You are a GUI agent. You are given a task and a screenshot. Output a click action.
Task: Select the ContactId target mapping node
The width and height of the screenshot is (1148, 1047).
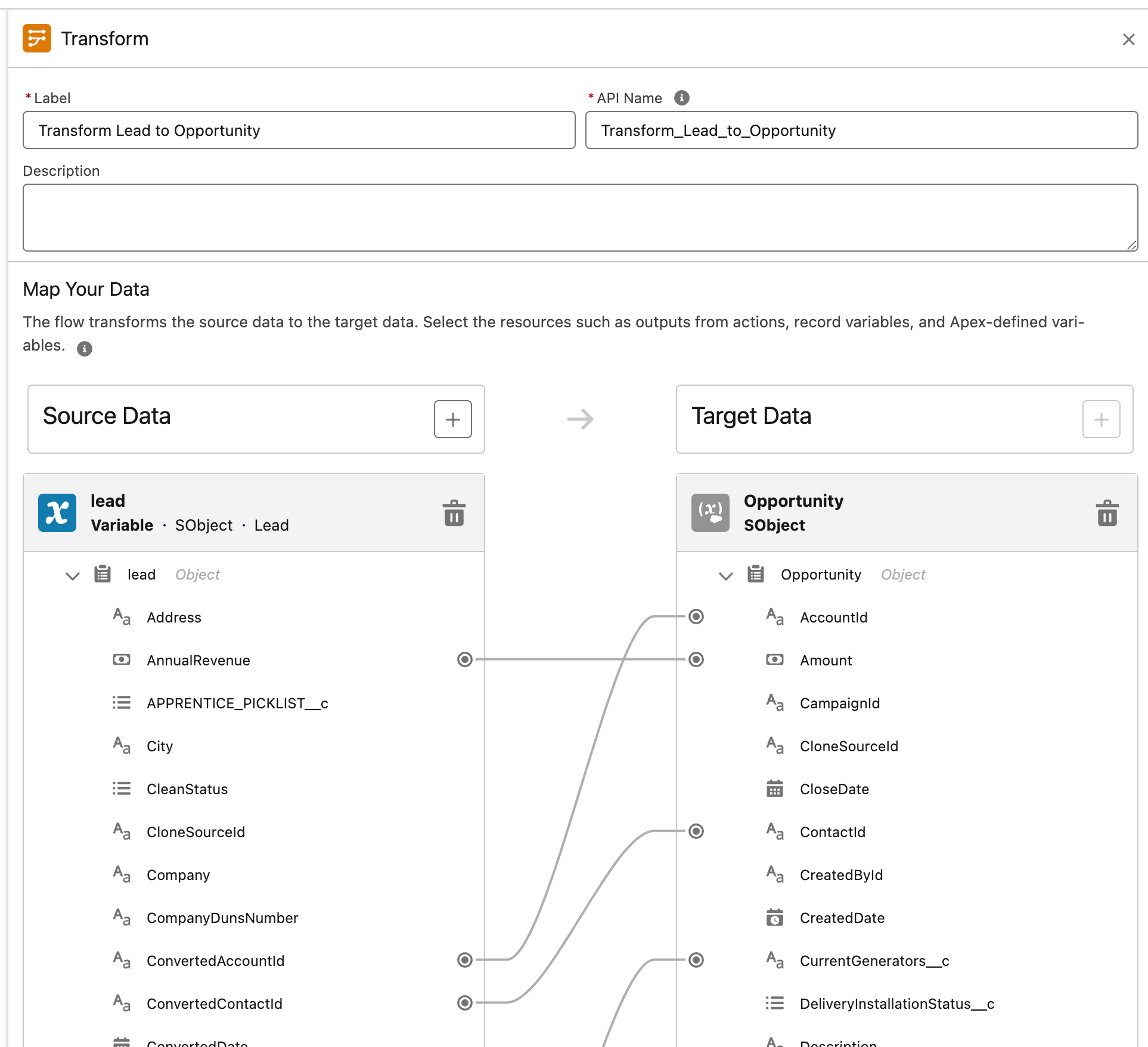[x=696, y=831]
